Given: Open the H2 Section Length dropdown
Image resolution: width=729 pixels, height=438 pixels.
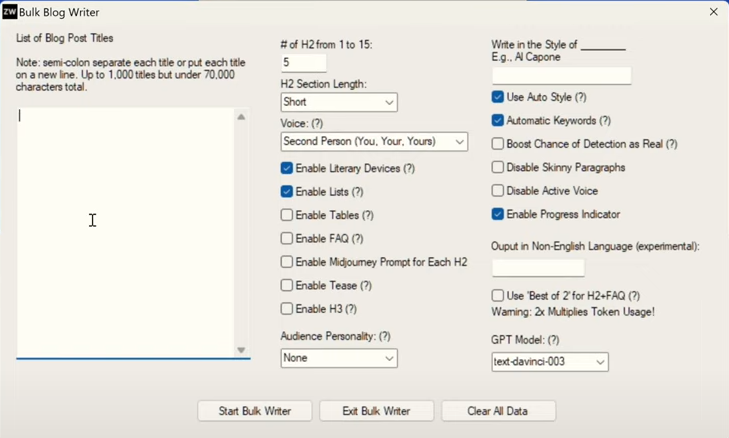Looking at the screenshot, I should coord(339,102).
